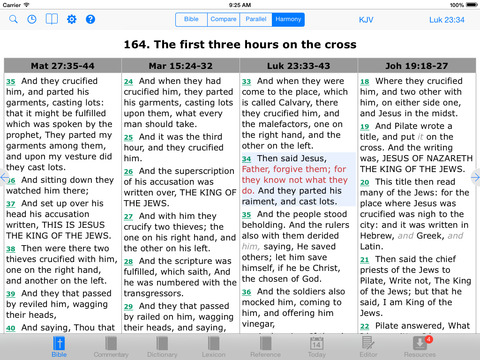Open the Today calendar tab
Screen dimensions: 480x360
pos(317,347)
